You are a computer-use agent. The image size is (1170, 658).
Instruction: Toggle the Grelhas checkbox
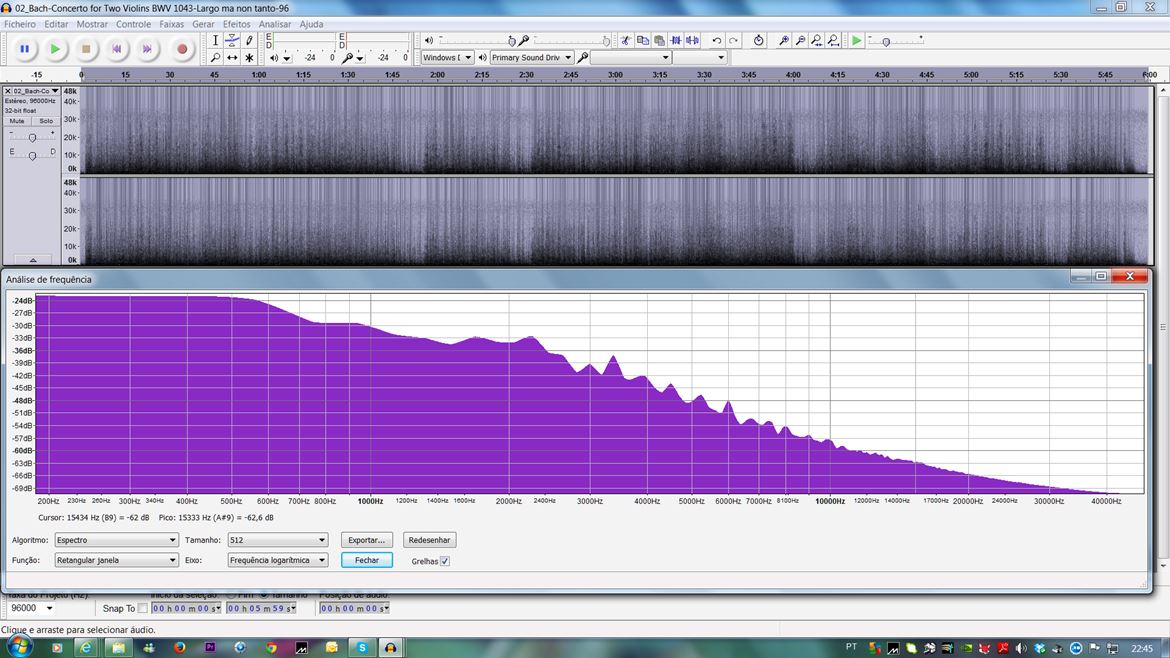coord(445,561)
